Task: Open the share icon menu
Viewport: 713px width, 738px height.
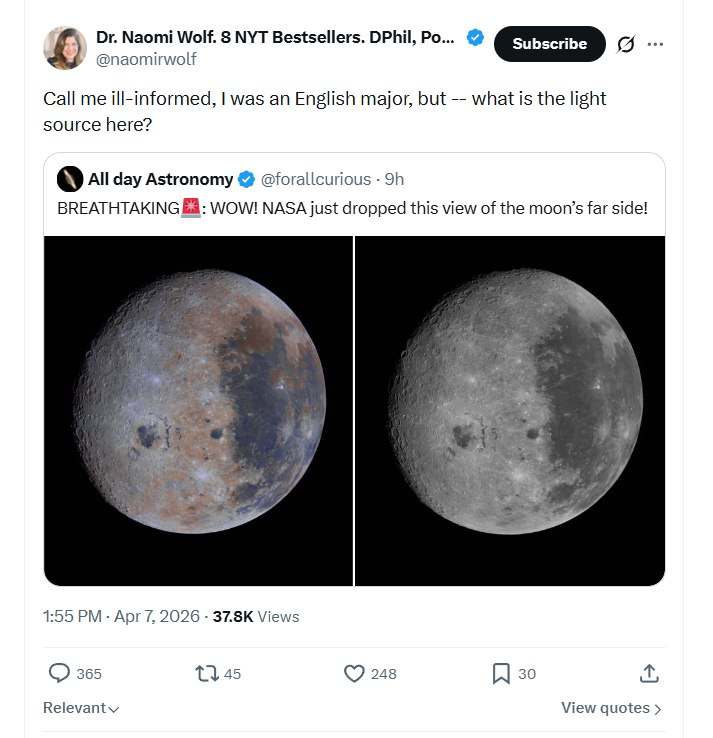Action: click(649, 673)
